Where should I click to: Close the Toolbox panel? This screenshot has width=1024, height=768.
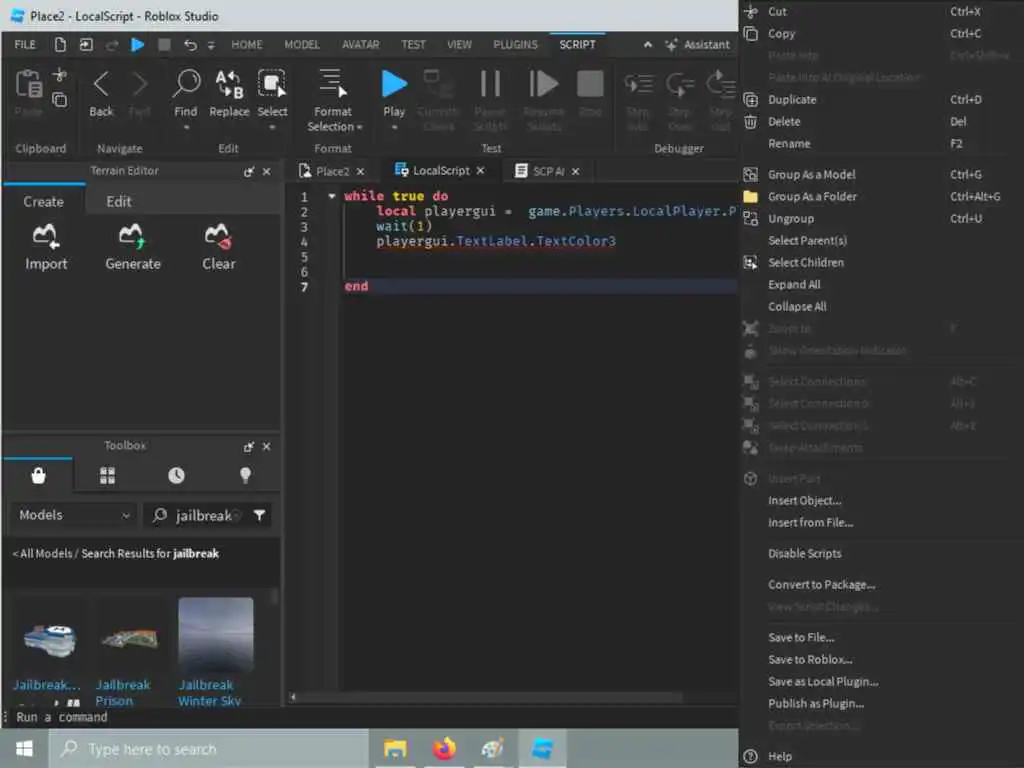266,447
